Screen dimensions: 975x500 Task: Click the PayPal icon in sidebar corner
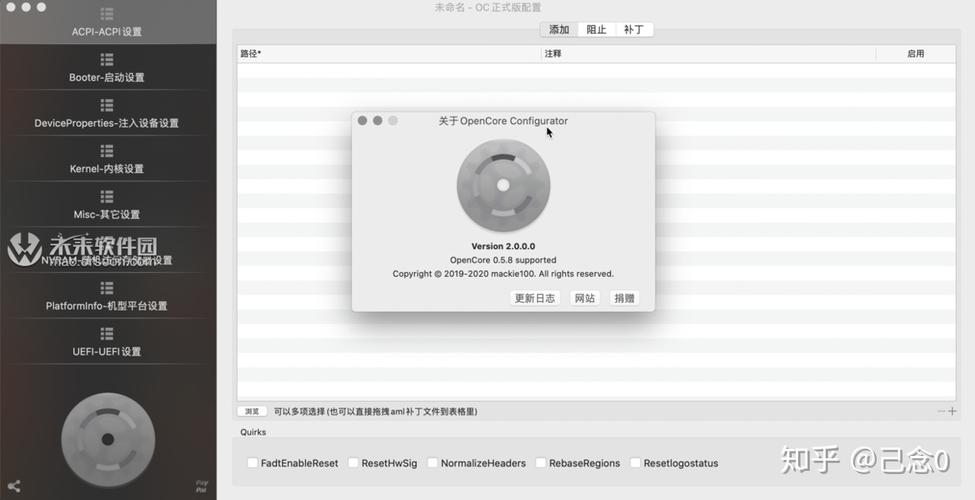(201, 486)
